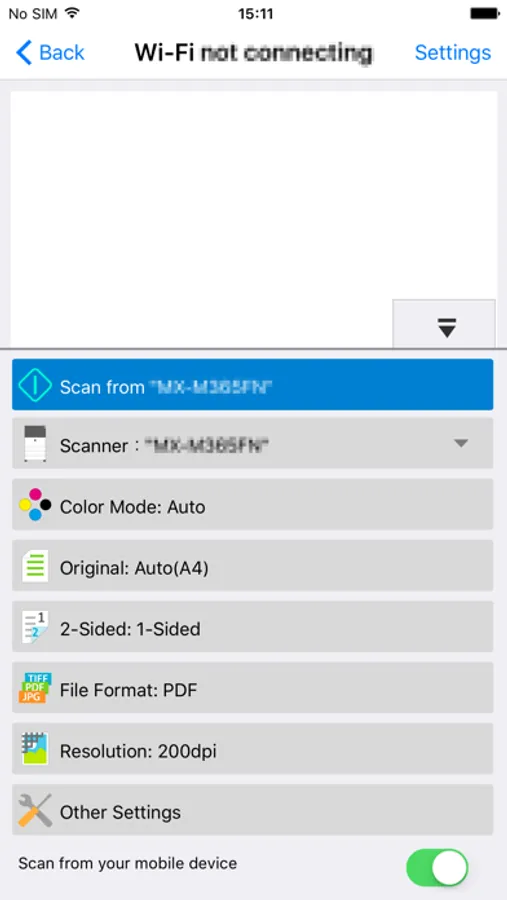Tap the wrench and screwdriver icon
This screenshot has width=507, height=900.
(35, 810)
